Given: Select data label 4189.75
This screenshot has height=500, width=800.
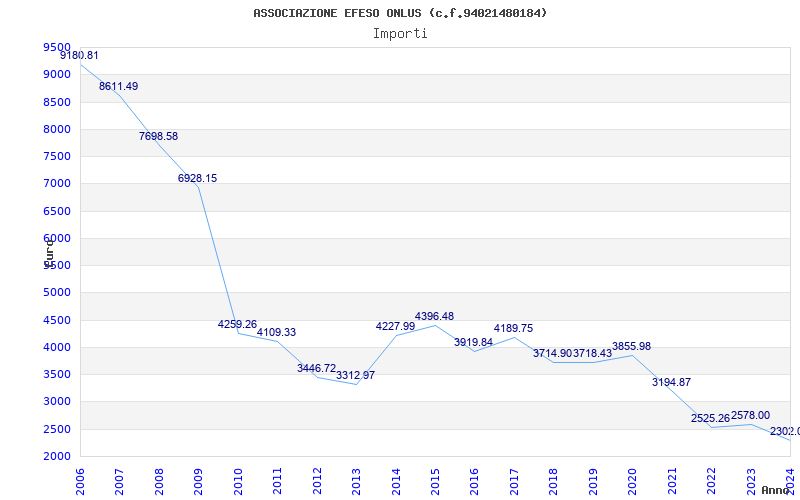Looking at the screenshot, I should [513, 328].
